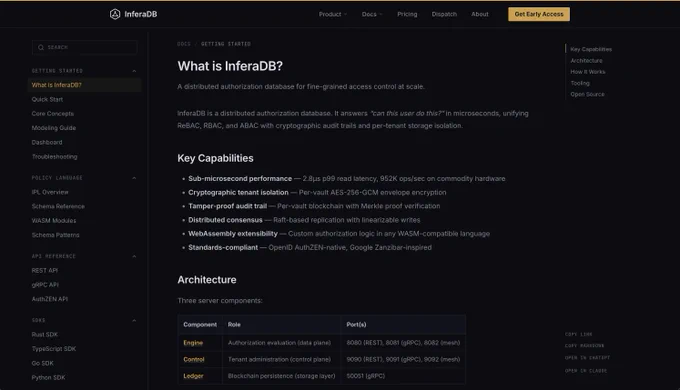Open Go SDK in the sidebar
The image size is (680, 390).
(42, 364)
